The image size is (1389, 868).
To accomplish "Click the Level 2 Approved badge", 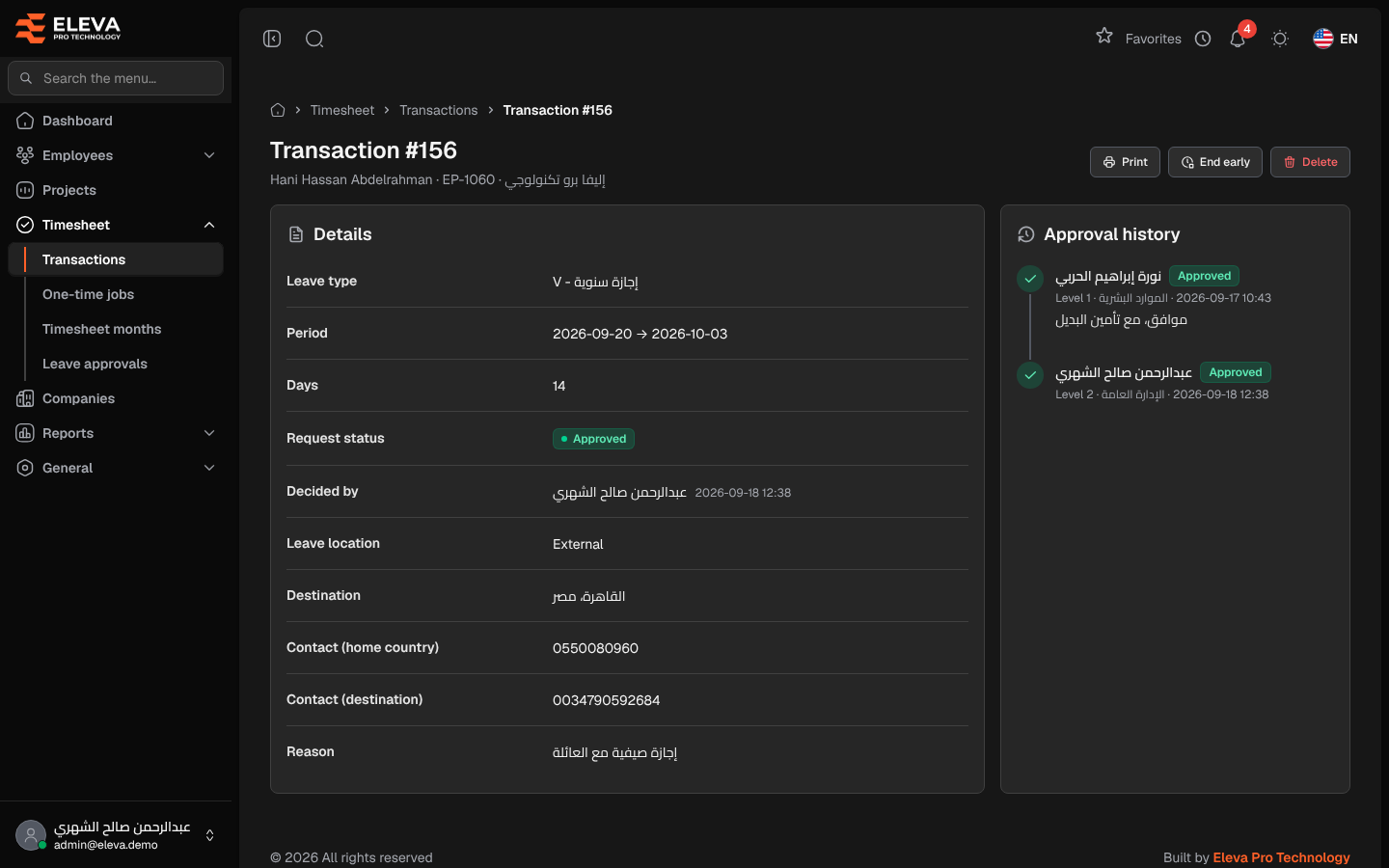I will [1236, 372].
